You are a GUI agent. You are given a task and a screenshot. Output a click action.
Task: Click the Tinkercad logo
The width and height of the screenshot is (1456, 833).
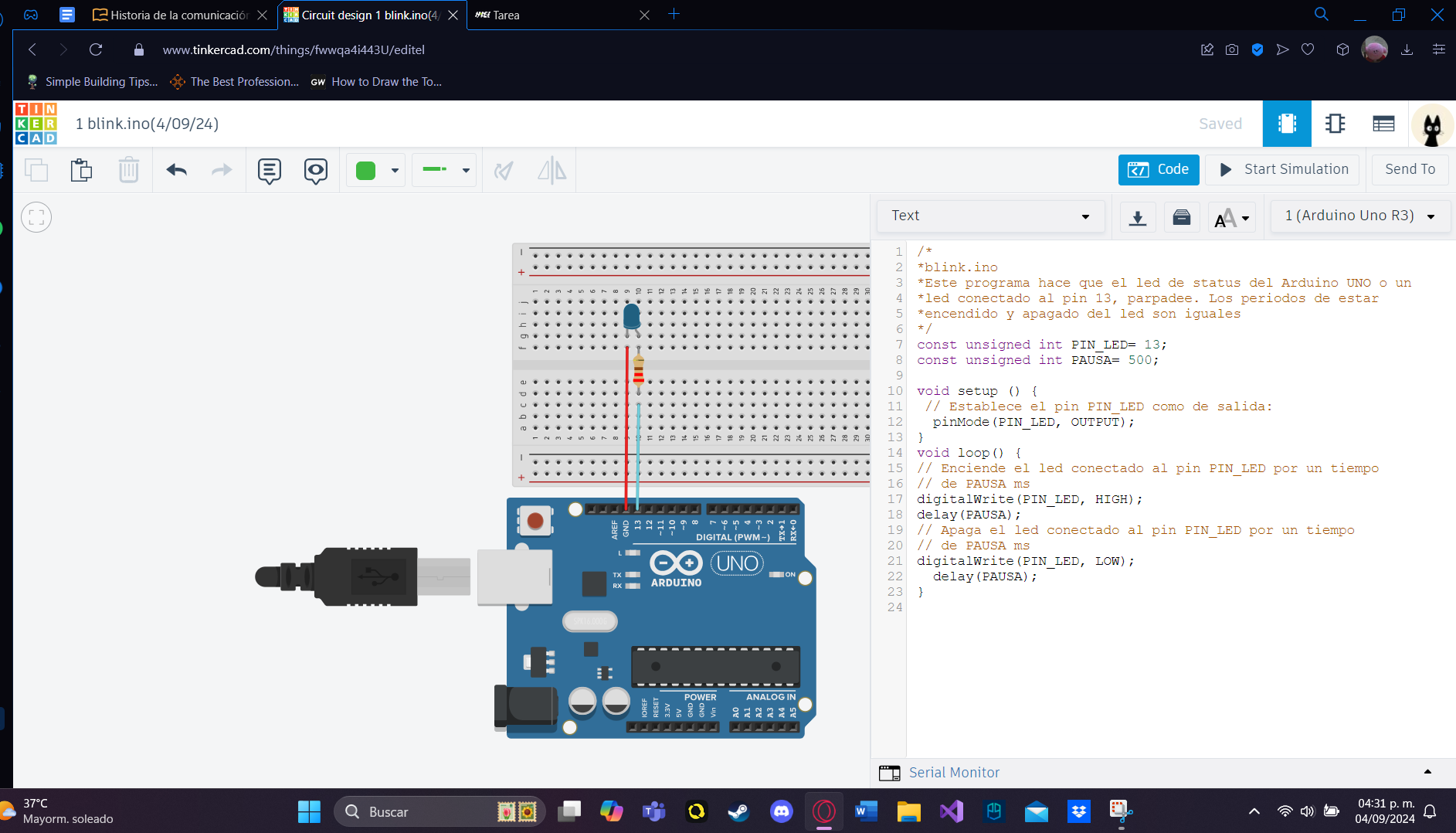tap(36, 124)
